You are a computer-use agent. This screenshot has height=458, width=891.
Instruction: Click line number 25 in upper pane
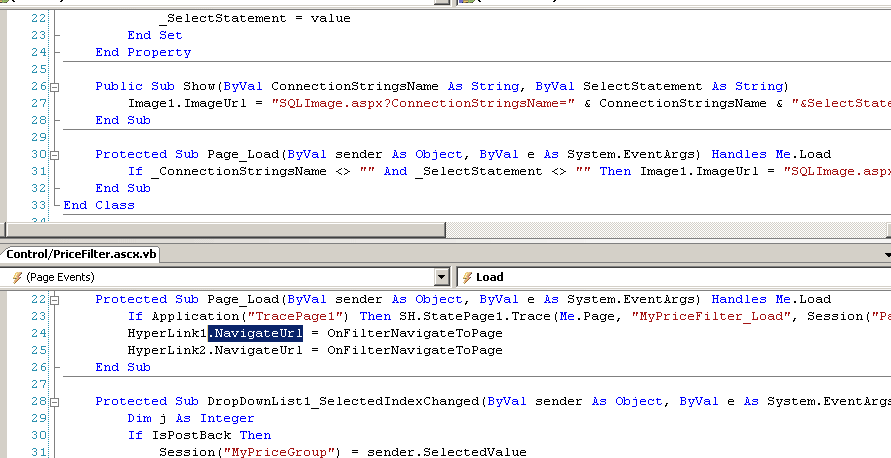pos(39,69)
